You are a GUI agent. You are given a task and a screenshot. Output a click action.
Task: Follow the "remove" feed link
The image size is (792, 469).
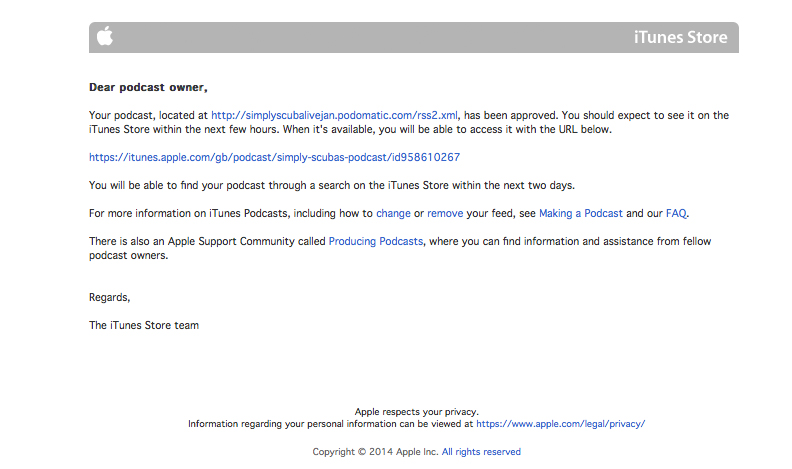[445, 213]
